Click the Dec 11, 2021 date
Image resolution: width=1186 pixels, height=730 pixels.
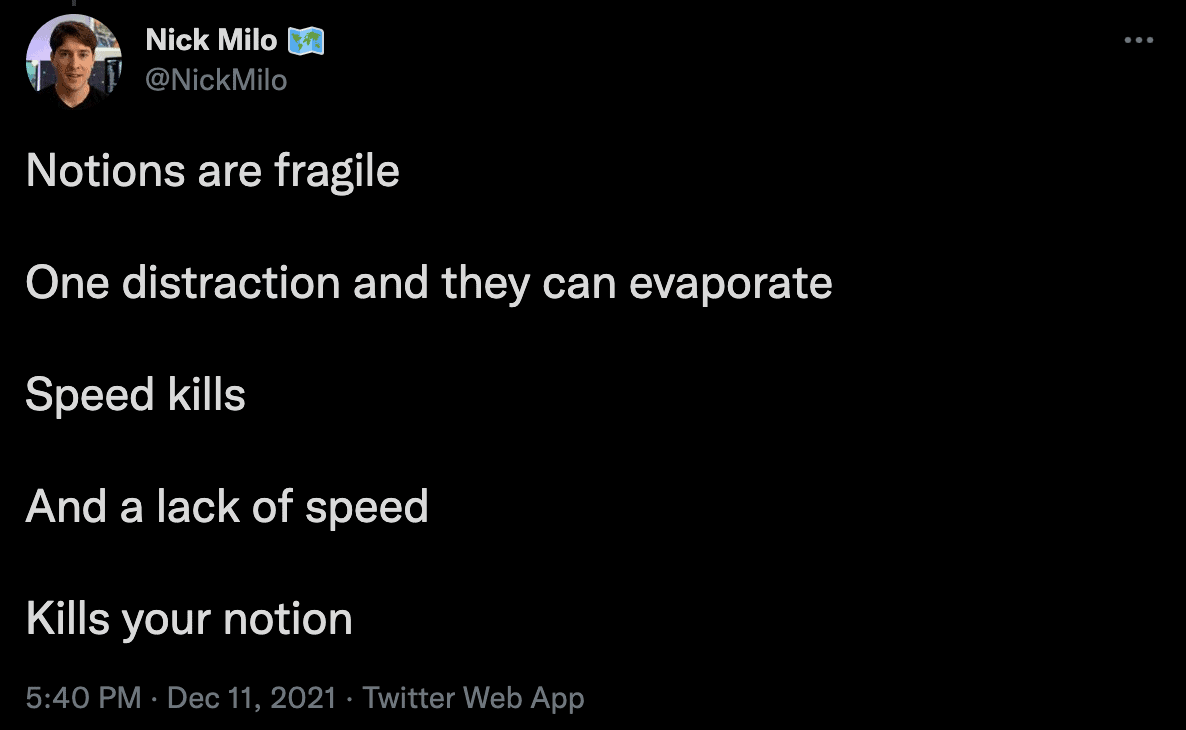pyautogui.click(x=251, y=697)
